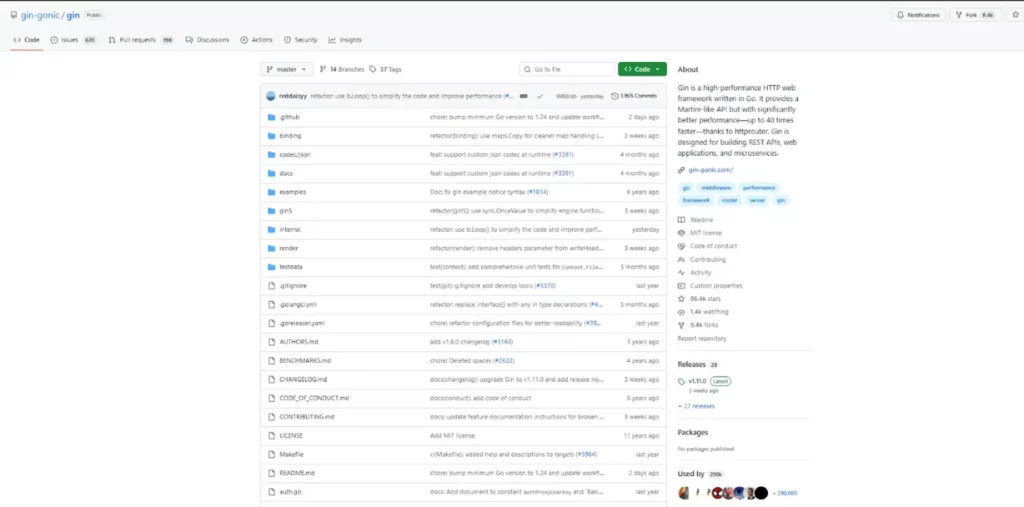Click the Go to file search field
The height and width of the screenshot is (507, 1024).
coord(567,69)
